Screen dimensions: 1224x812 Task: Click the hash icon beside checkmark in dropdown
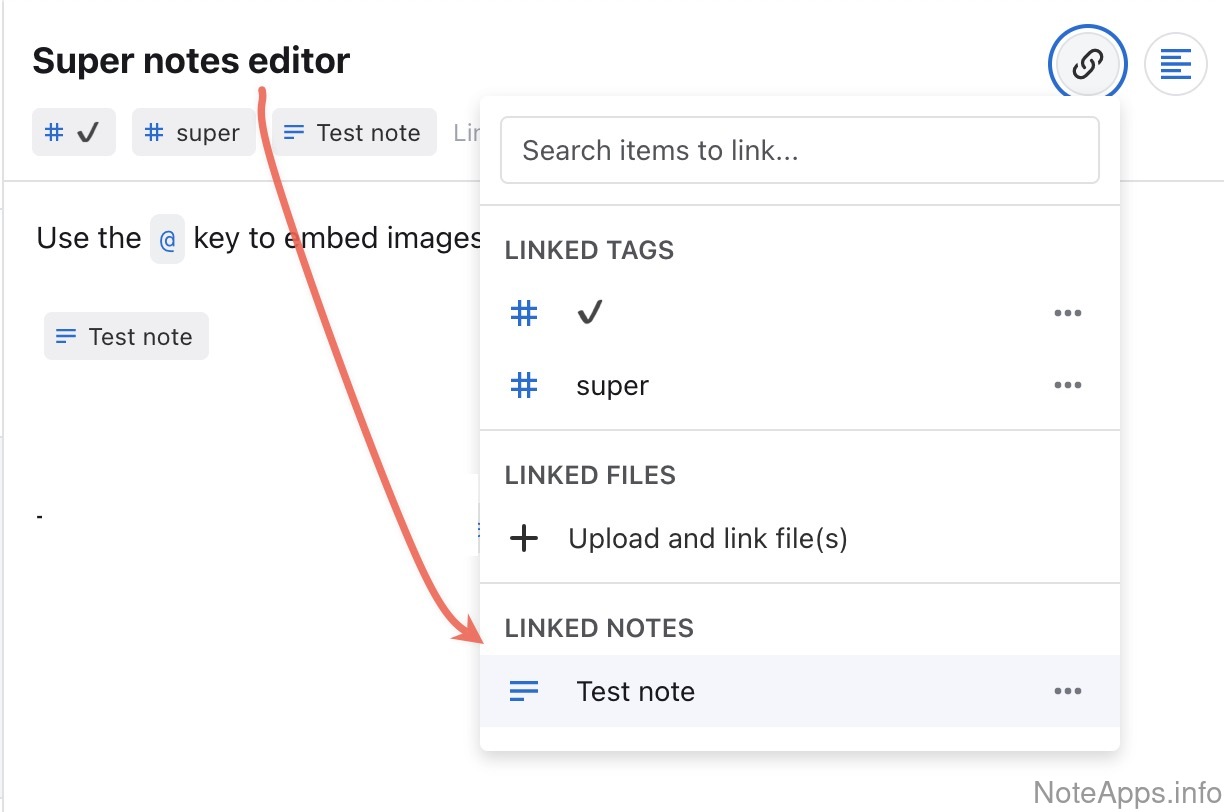click(x=524, y=314)
